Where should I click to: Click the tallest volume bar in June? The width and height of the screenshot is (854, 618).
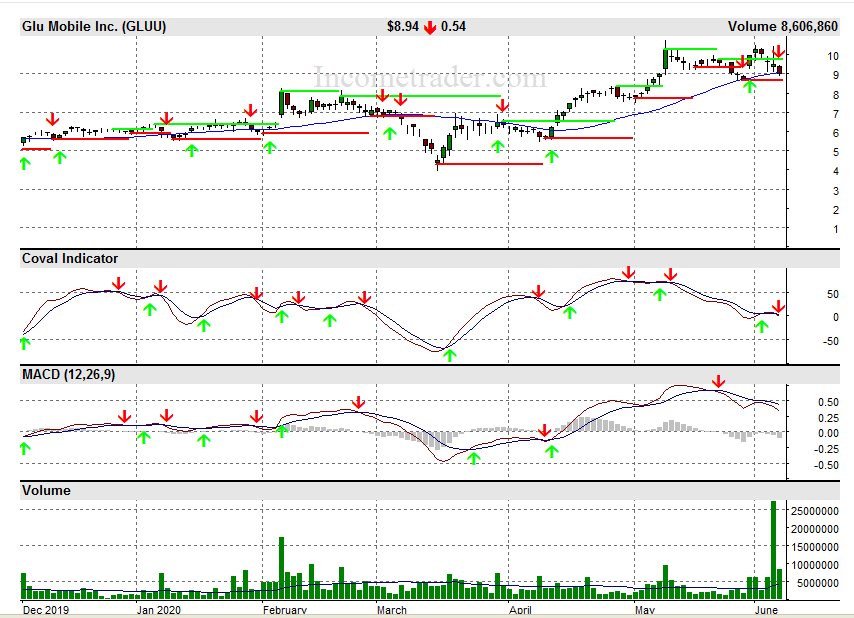tap(773, 550)
